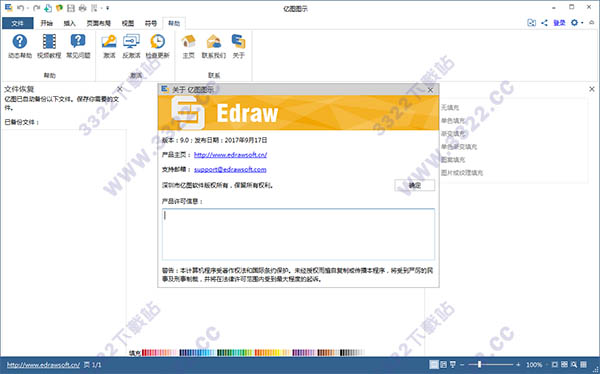Viewport: 600px width, 374px height.
Task: Click the 100% zoom level text
Action: pos(534,365)
